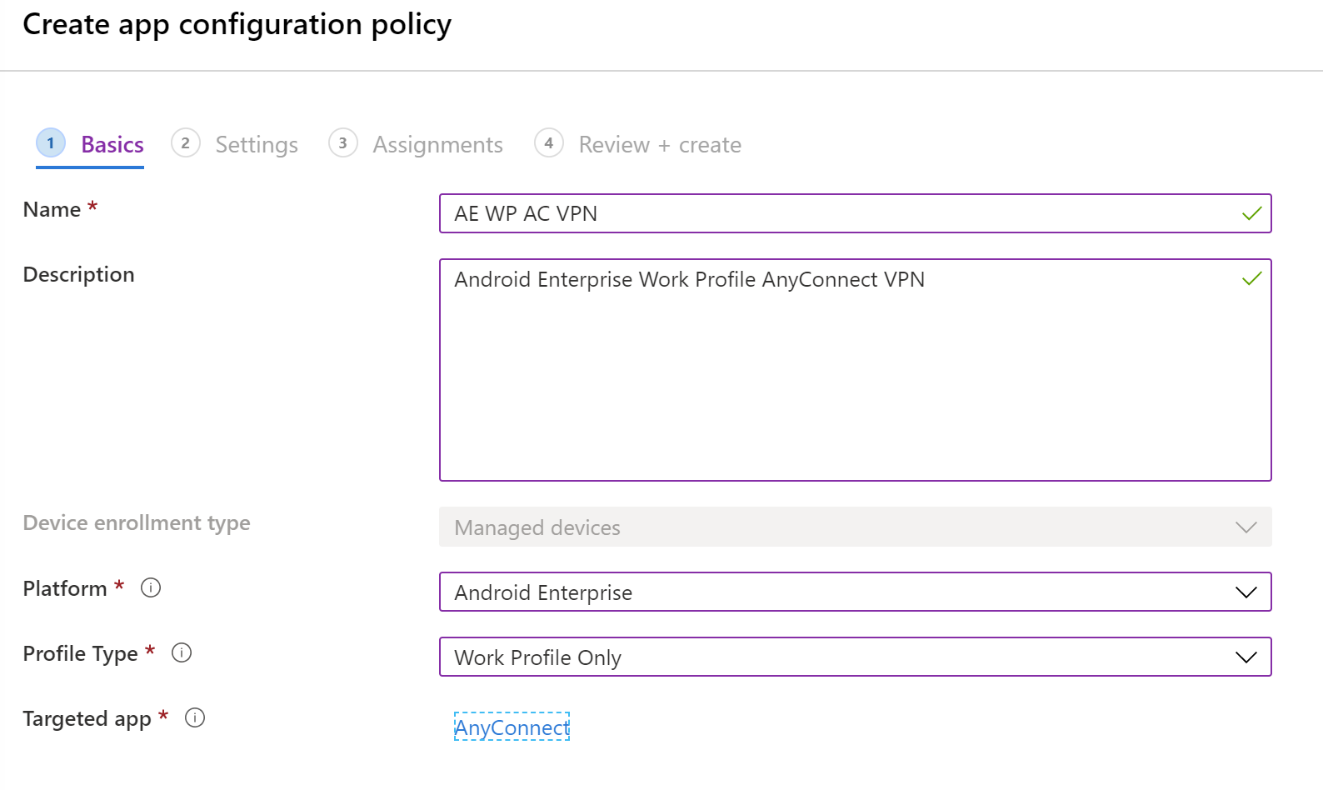Viewport: 1323px width, 790px height.
Task: Click the step 3 circle beside Assignments
Action: [x=343, y=143]
